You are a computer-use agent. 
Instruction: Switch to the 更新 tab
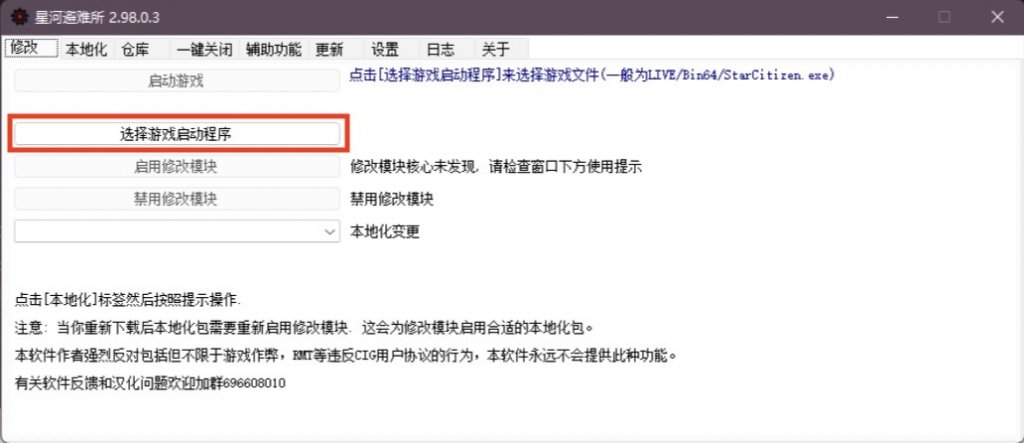point(329,49)
